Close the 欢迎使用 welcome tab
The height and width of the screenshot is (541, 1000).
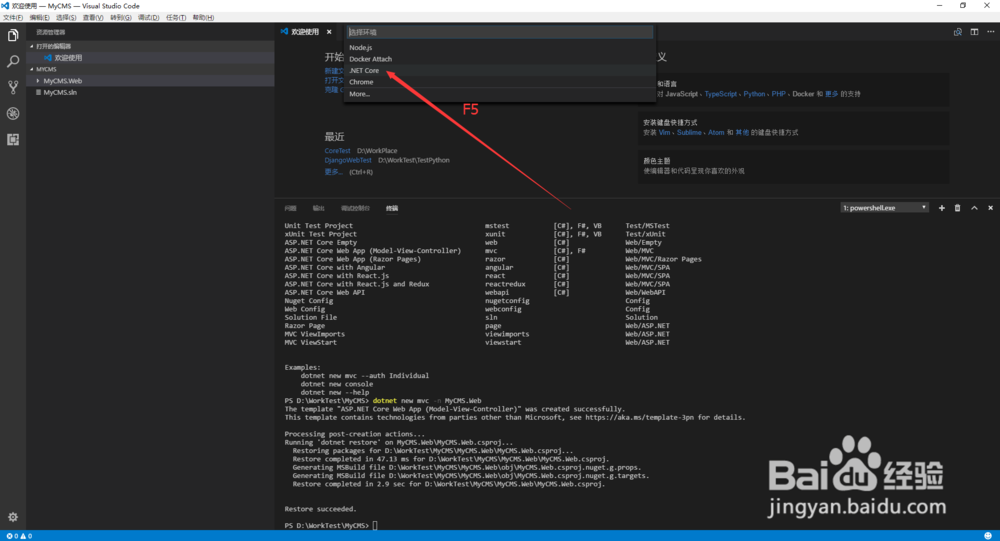tap(329, 32)
